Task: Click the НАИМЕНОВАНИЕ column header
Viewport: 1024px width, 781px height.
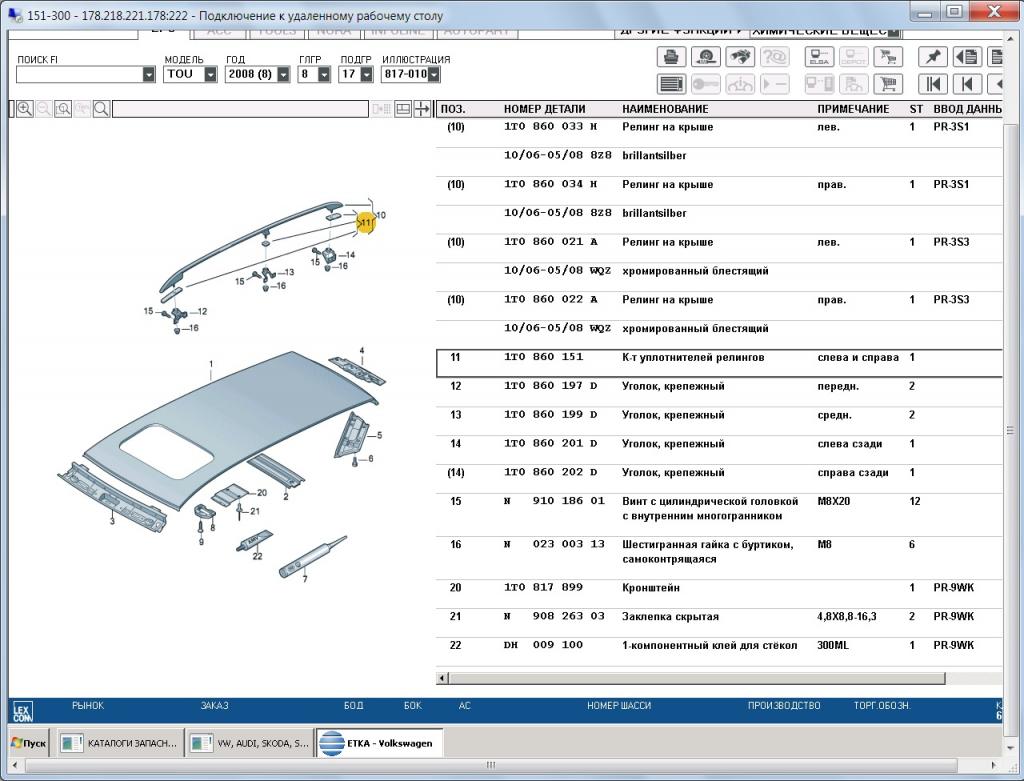Action: point(665,109)
